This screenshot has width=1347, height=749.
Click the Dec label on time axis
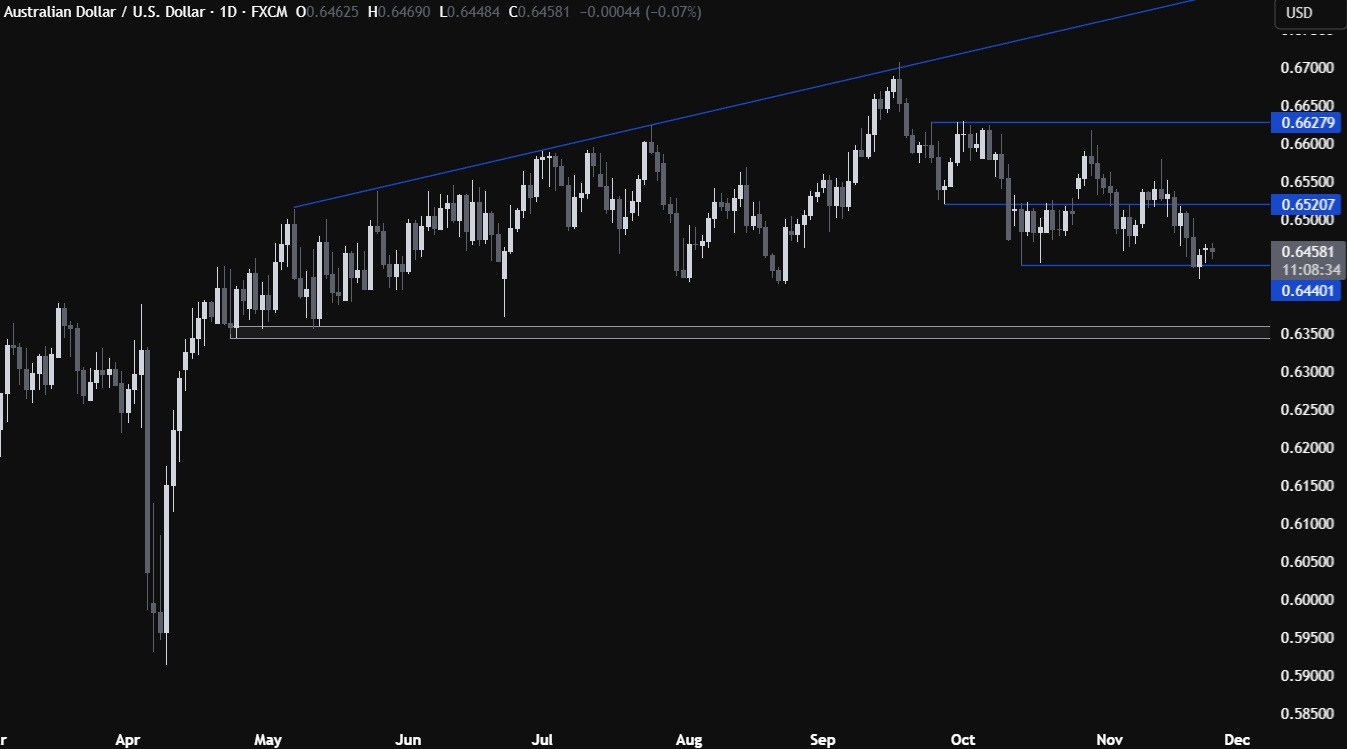[x=1236, y=740]
